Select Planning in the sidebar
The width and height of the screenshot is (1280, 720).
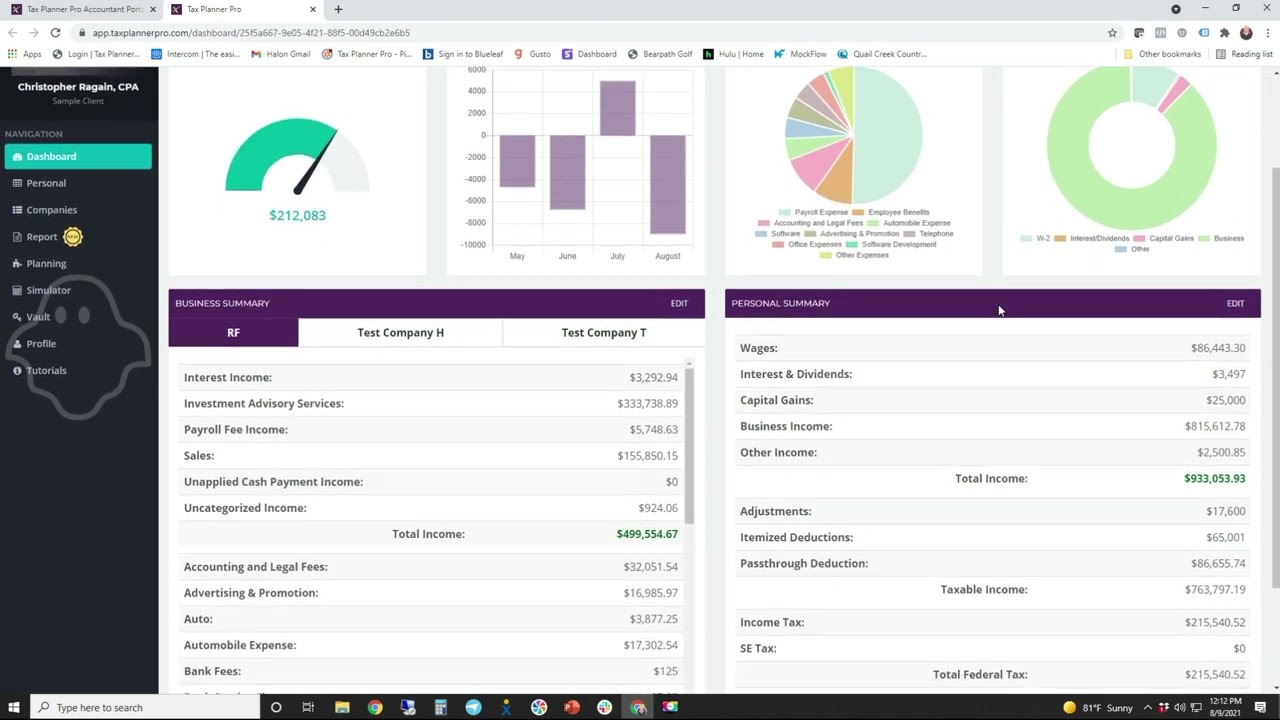click(x=46, y=264)
